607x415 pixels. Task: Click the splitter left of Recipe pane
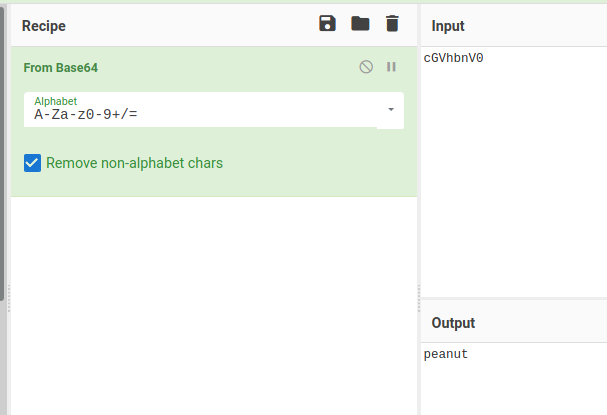(8, 290)
